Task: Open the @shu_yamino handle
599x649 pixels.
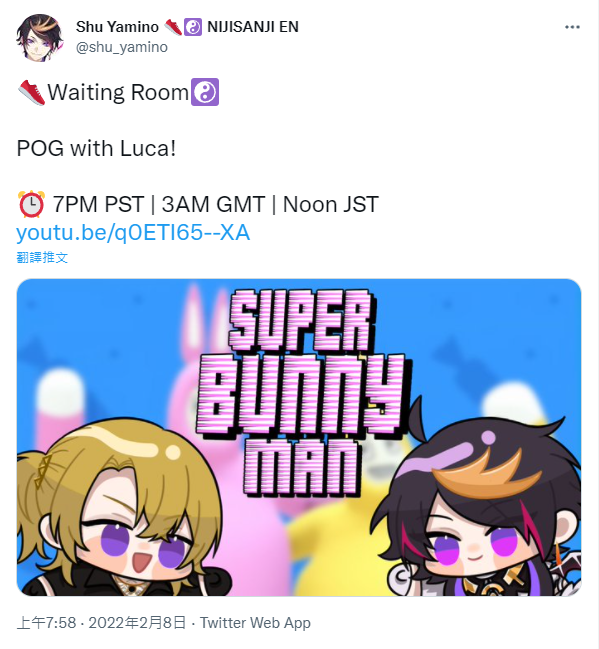Action: tap(122, 47)
